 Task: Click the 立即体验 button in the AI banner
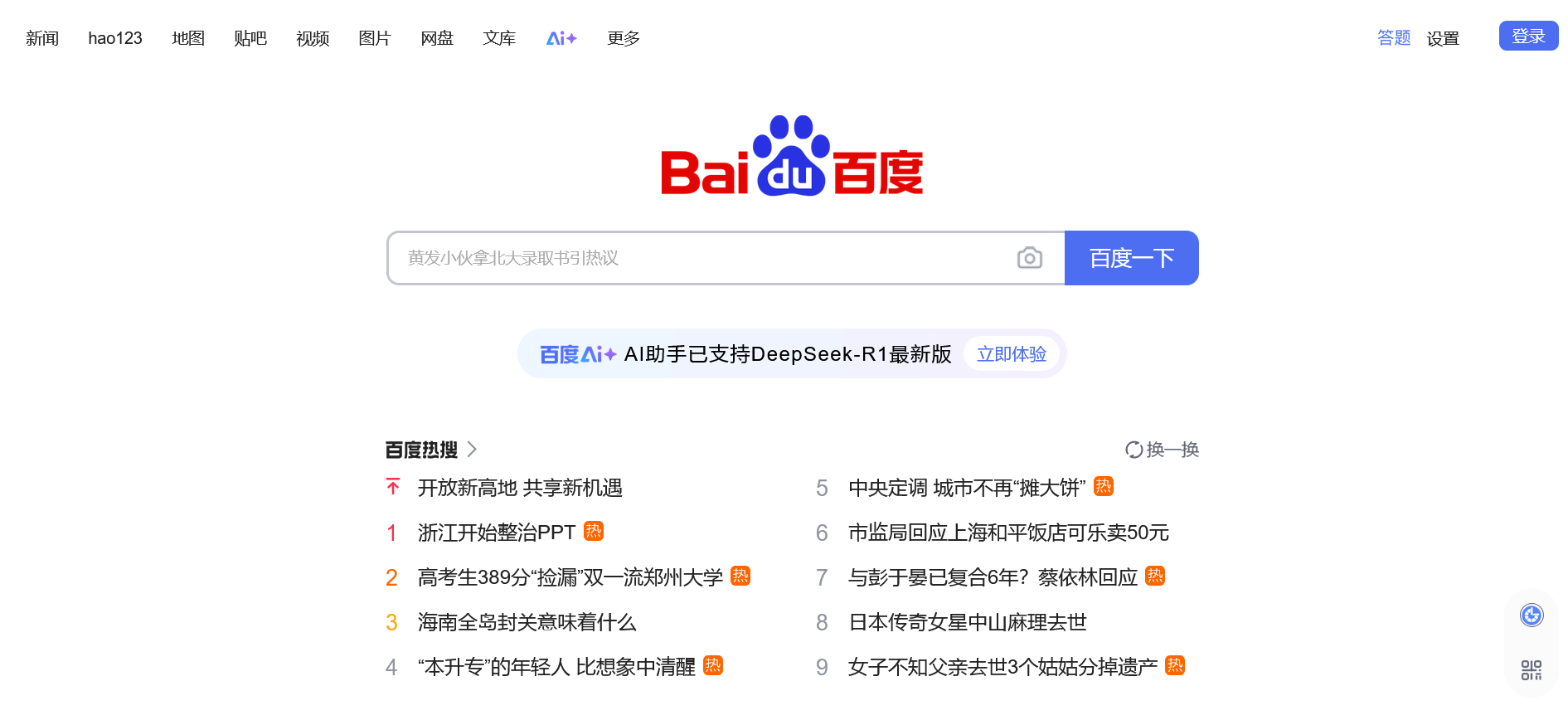[1012, 354]
